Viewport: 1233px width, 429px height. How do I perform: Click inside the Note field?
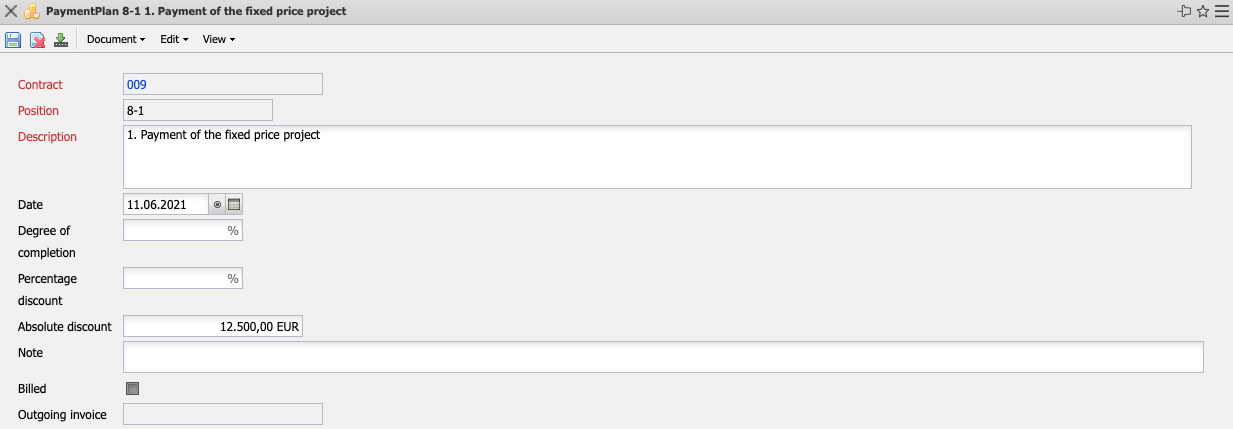pos(662,356)
